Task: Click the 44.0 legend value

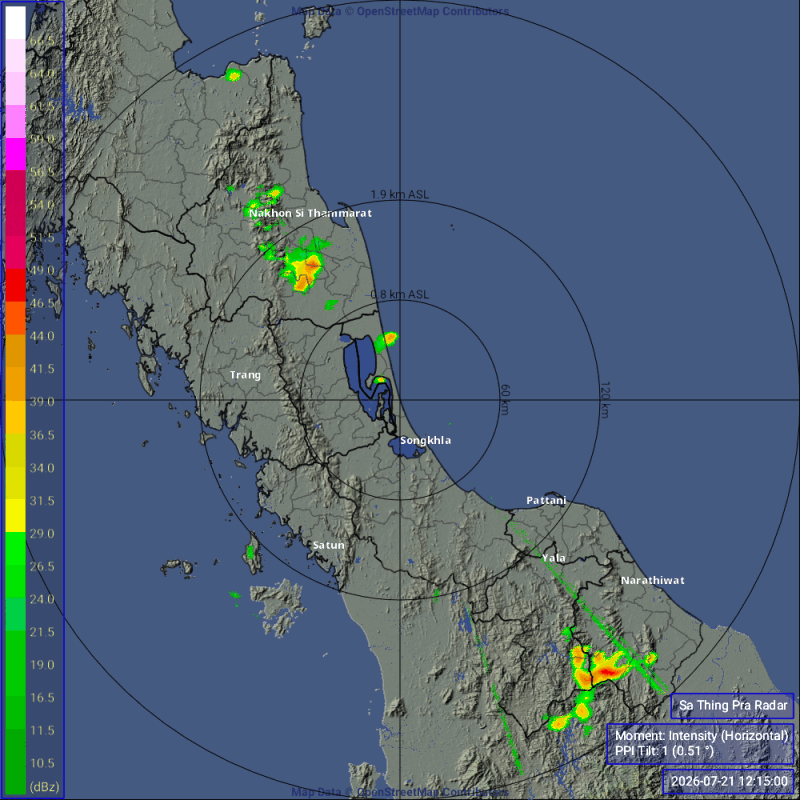Action: pos(42,336)
